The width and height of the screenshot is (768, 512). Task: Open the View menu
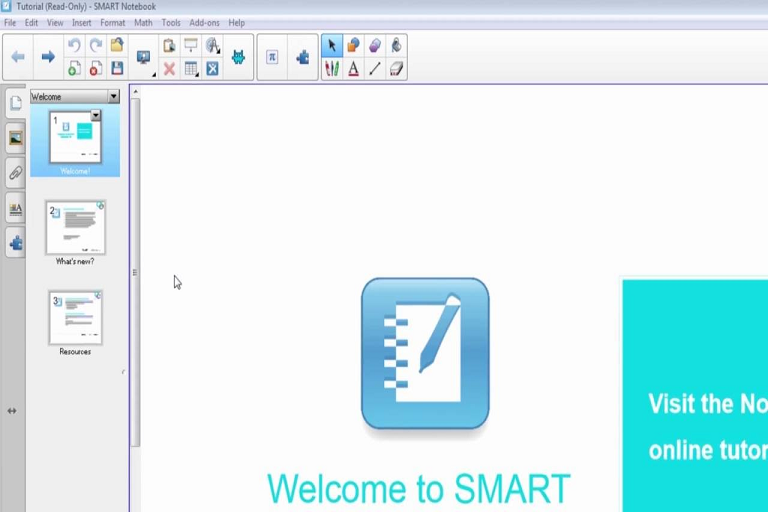point(55,23)
